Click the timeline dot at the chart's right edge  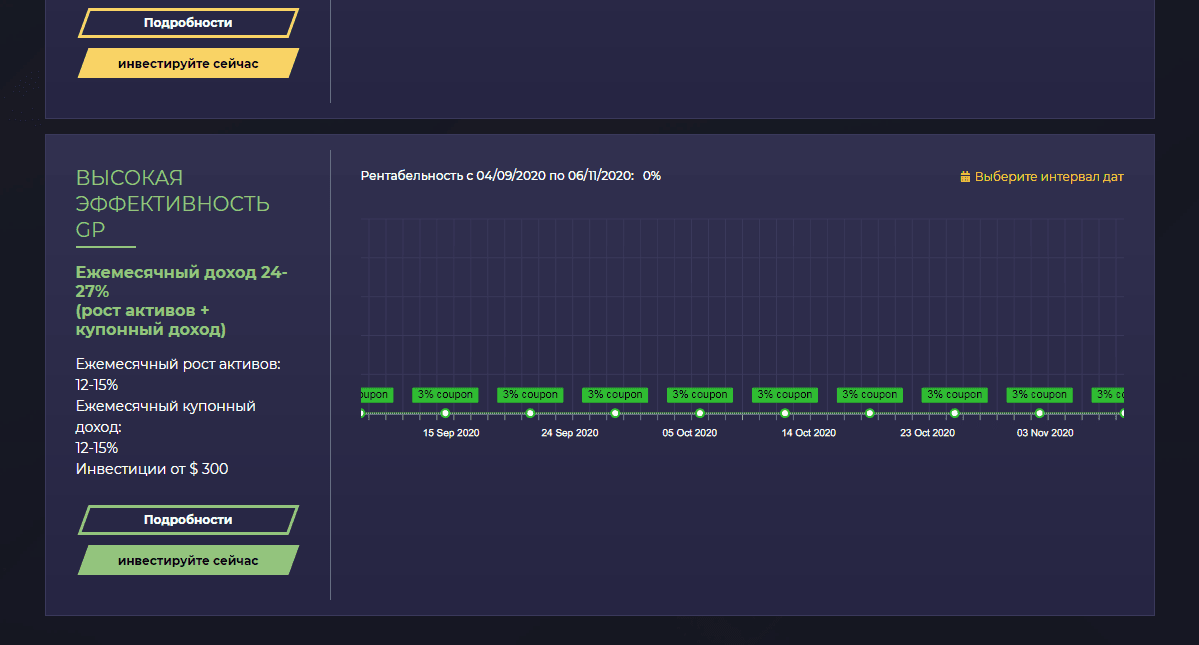pos(1121,413)
